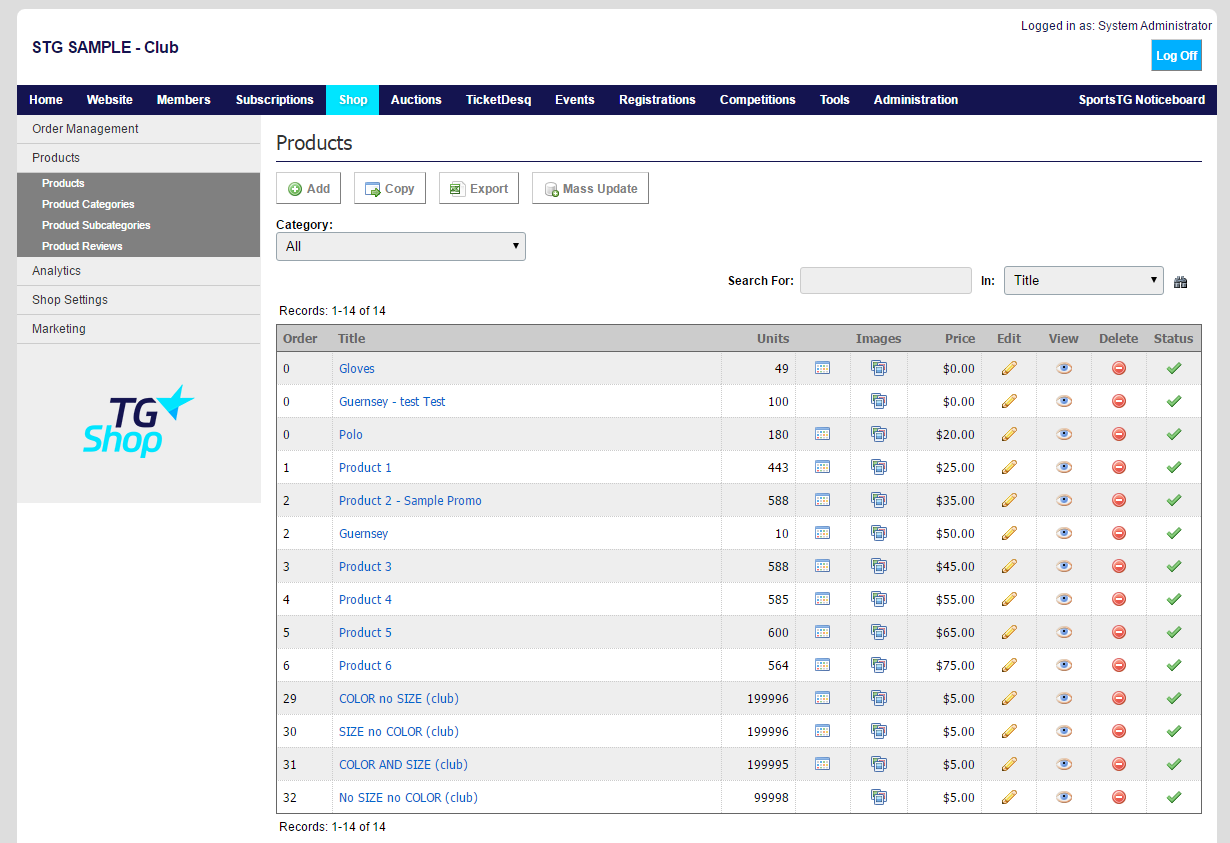Image resolution: width=1230 pixels, height=843 pixels.
Task: Click the edit pencil for Gloves
Action: [x=1009, y=368]
